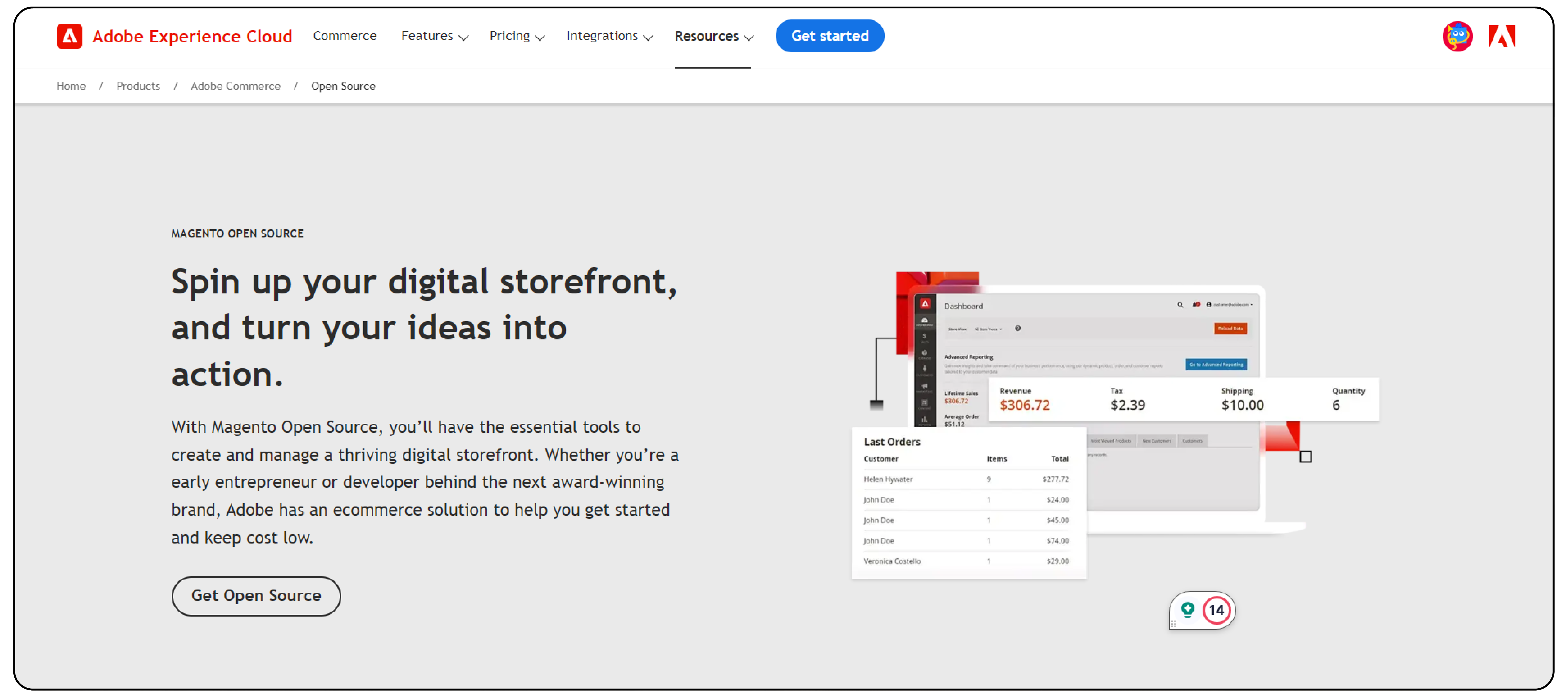Open the Commerce menu item
1568x698 pixels.
coord(344,36)
